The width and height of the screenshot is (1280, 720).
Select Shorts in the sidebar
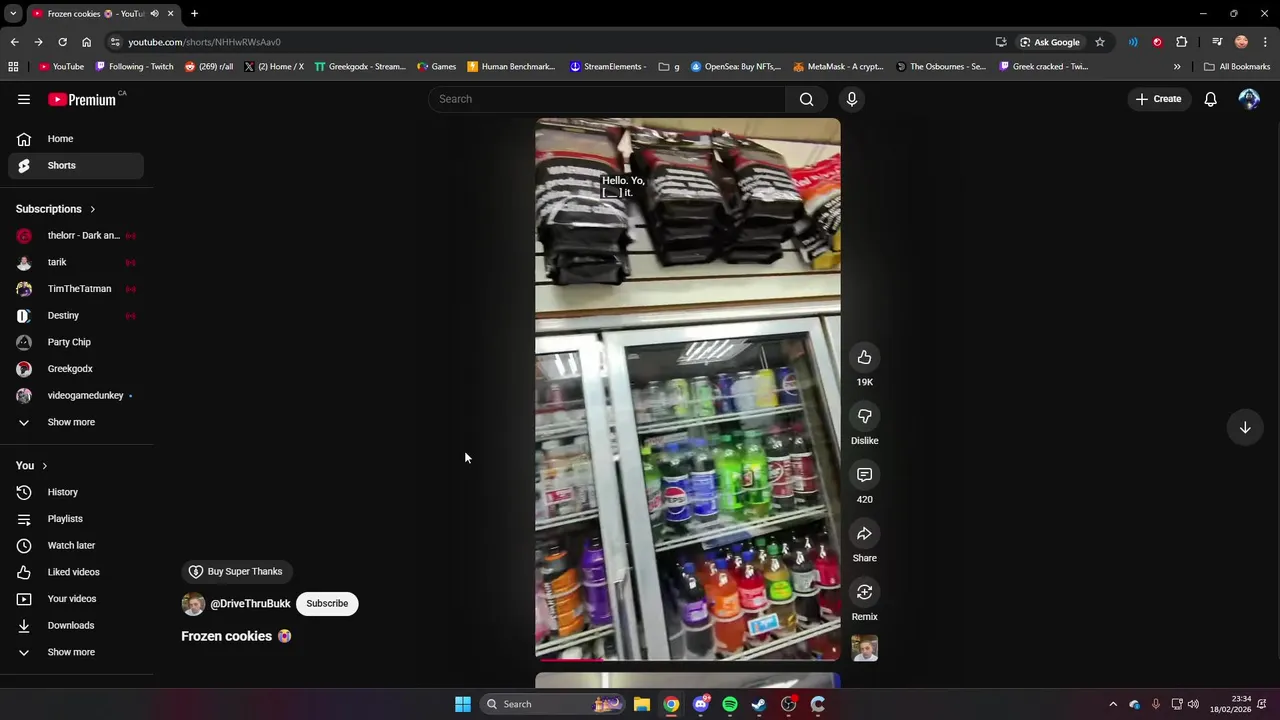click(x=76, y=165)
